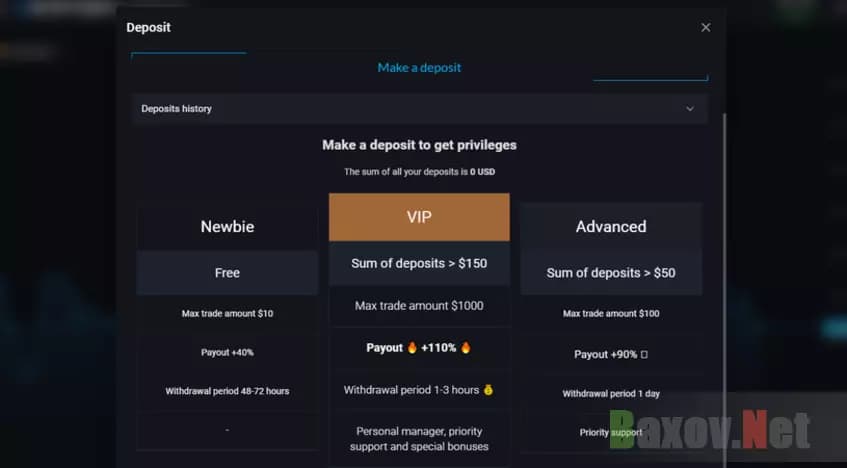Click the square icon after Payout +90%
The height and width of the screenshot is (468, 847).
[644, 355]
